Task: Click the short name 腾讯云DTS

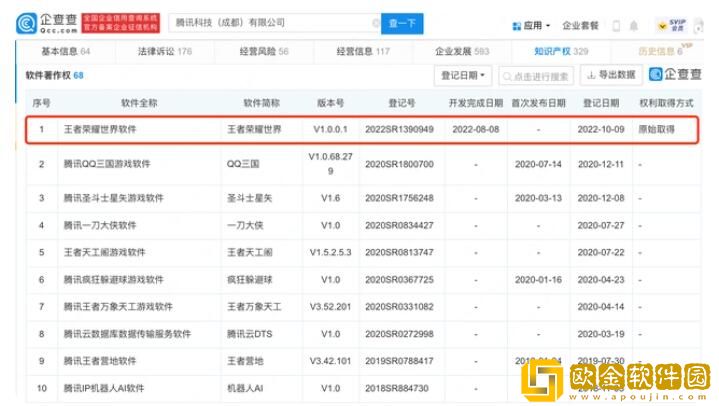Action: point(249,334)
